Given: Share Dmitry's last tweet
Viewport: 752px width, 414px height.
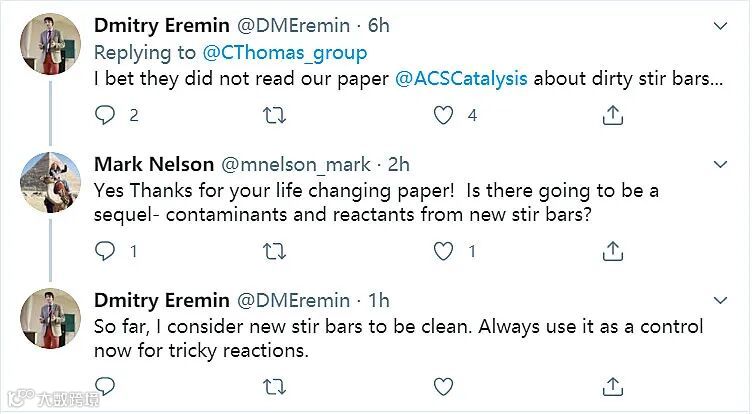Looking at the screenshot, I should click(613, 386).
